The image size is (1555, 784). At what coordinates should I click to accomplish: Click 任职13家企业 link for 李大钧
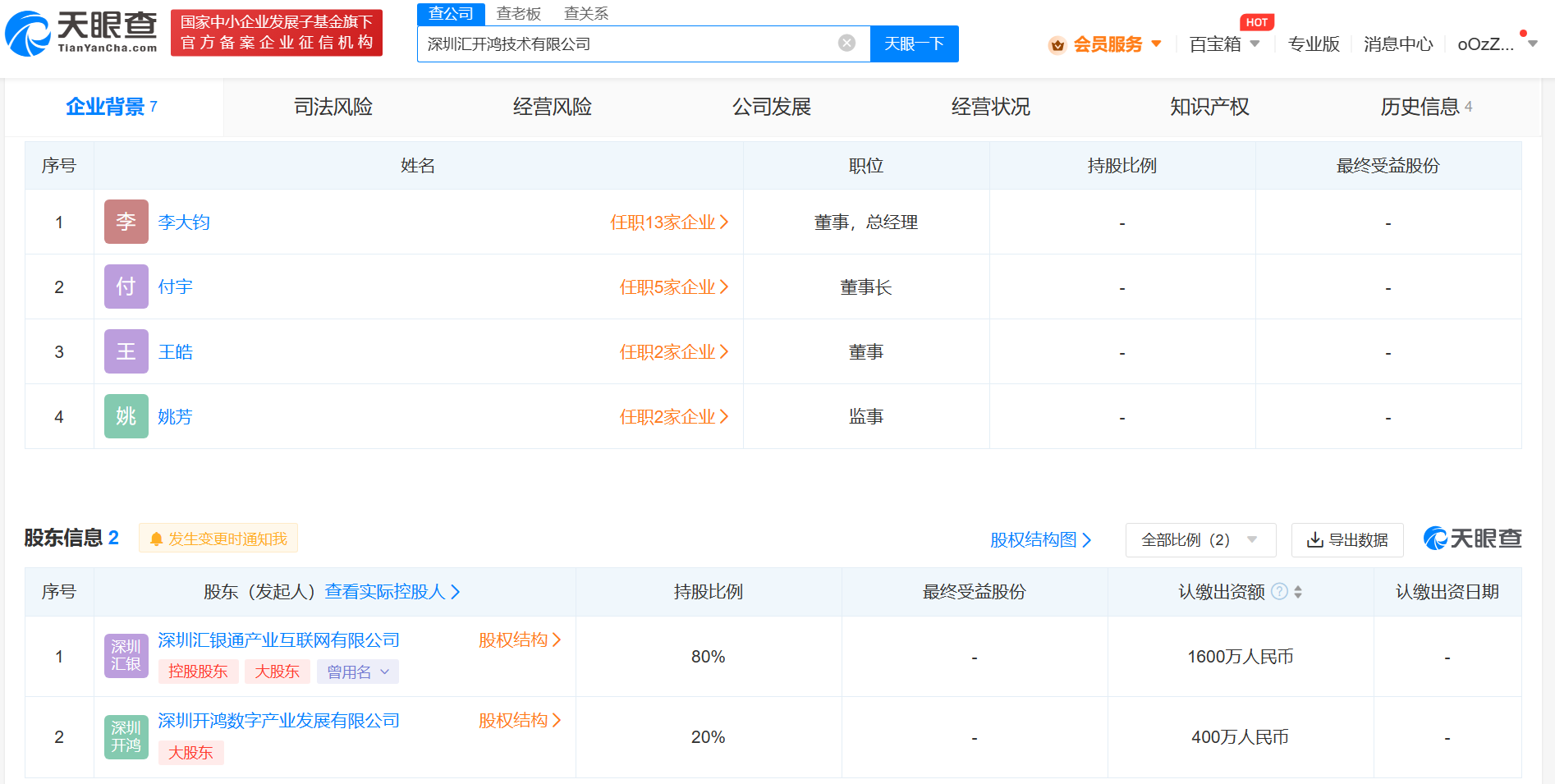(x=663, y=222)
